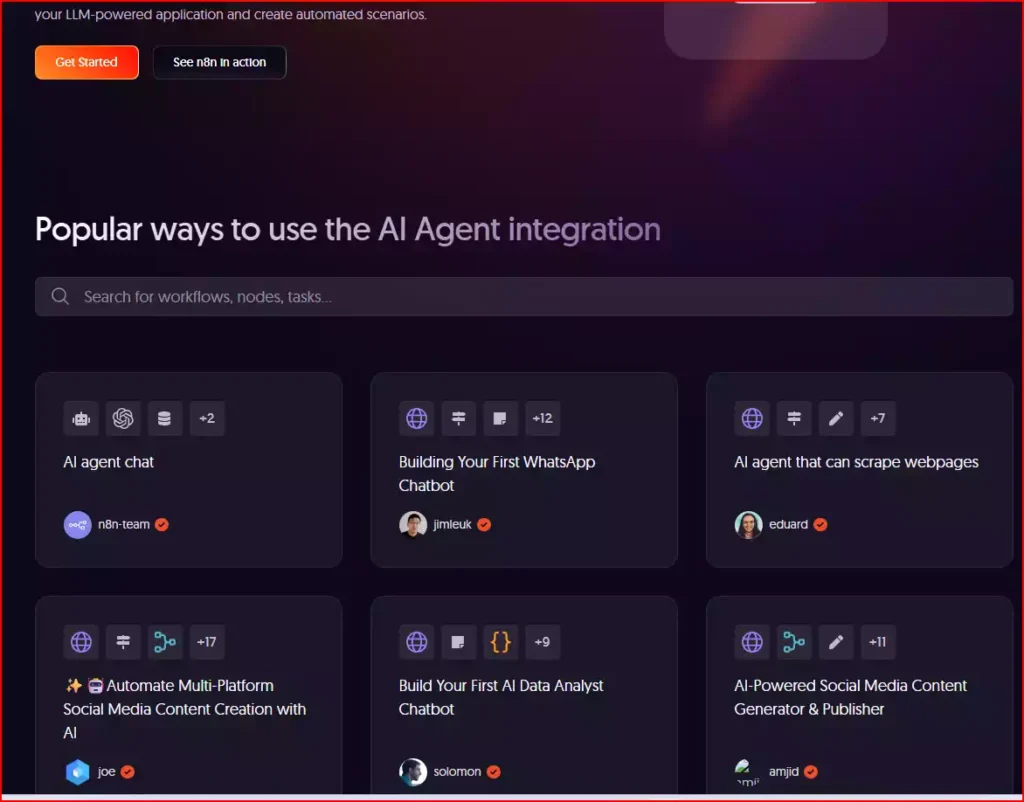Click the +9 badge on AI Data Analyst card
Image resolution: width=1024 pixels, height=802 pixels.
pos(543,642)
